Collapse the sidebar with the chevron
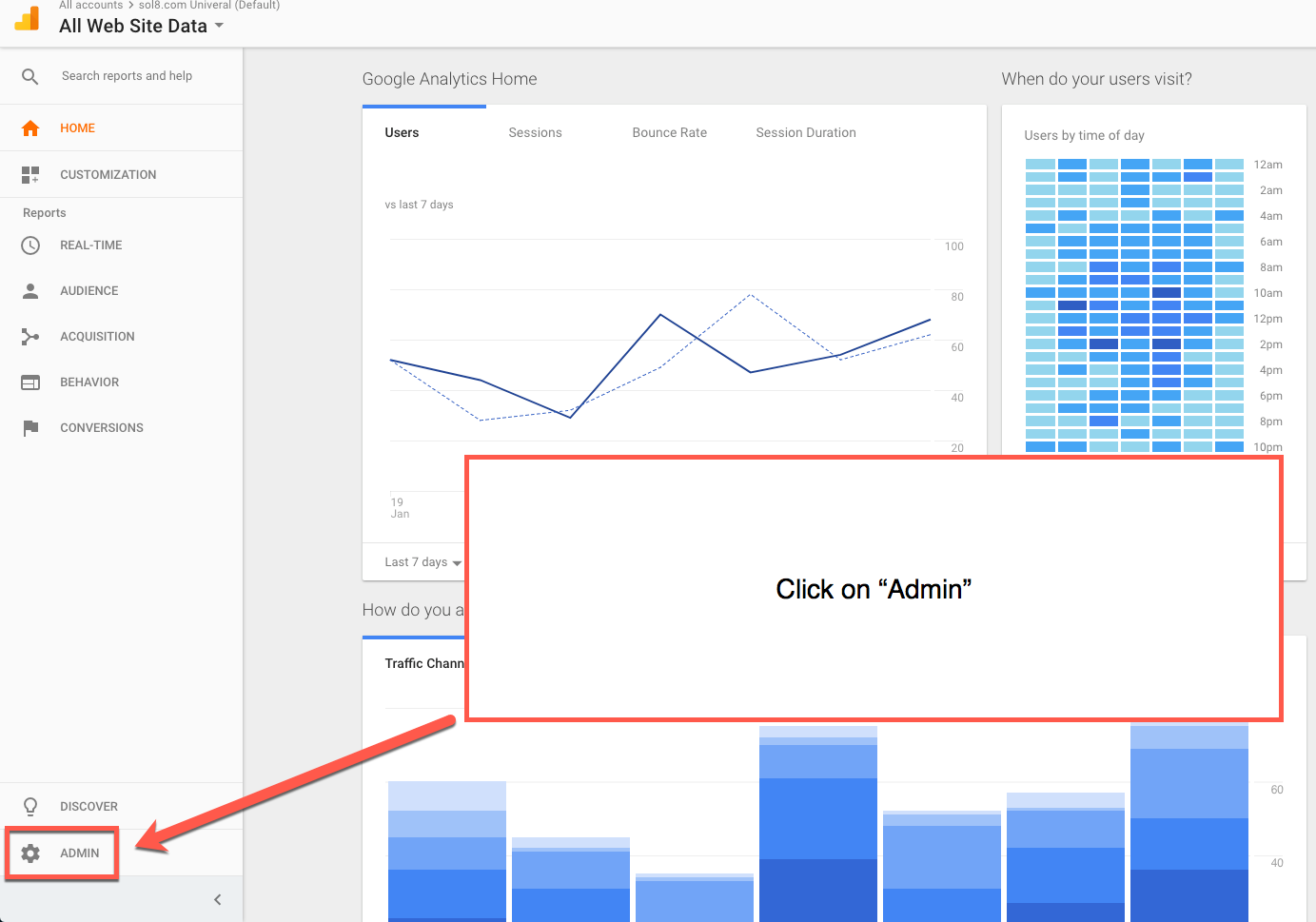Viewport: 1316px width, 922px height. pyautogui.click(x=218, y=899)
